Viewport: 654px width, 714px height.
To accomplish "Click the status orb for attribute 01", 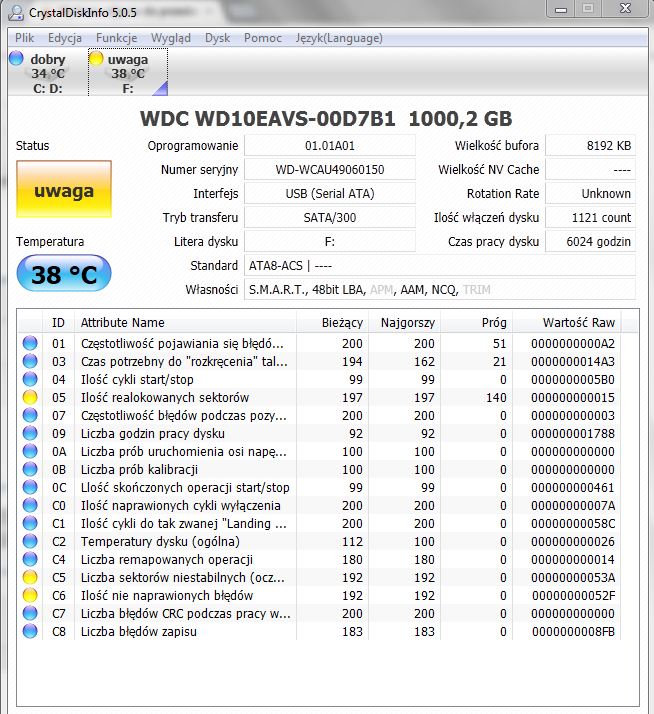I will click(x=30, y=343).
